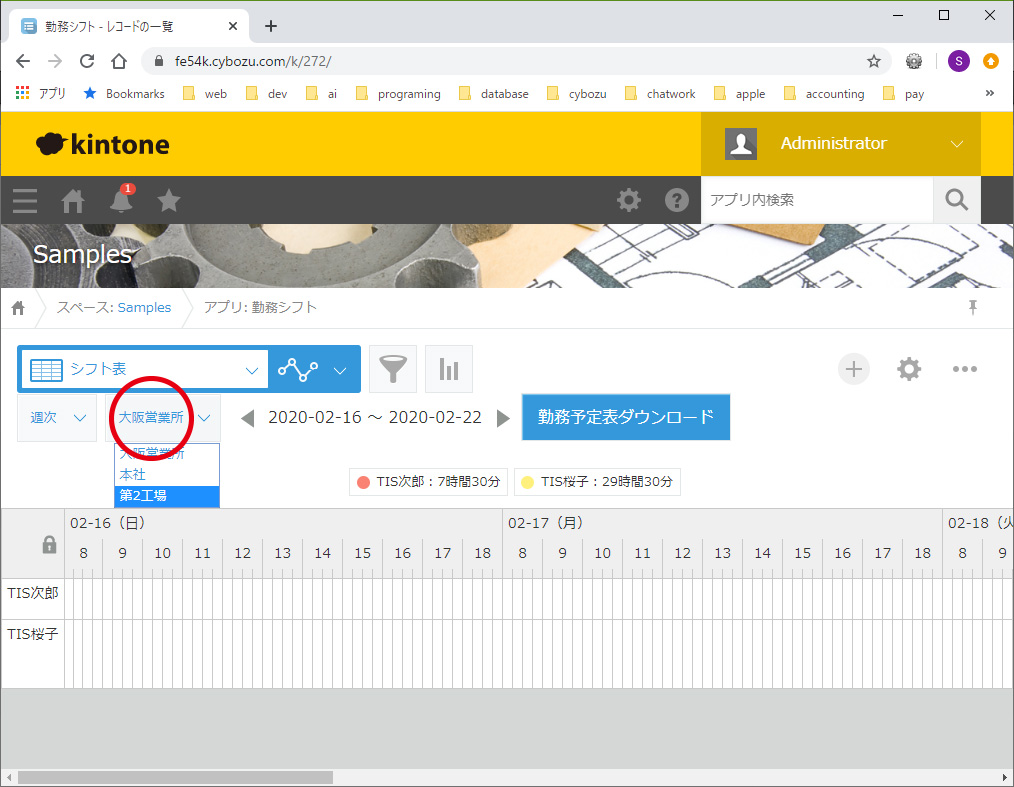Click the 勤務シフト browser tab
This screenshot has width=1014, height=787.
[129, 27]
